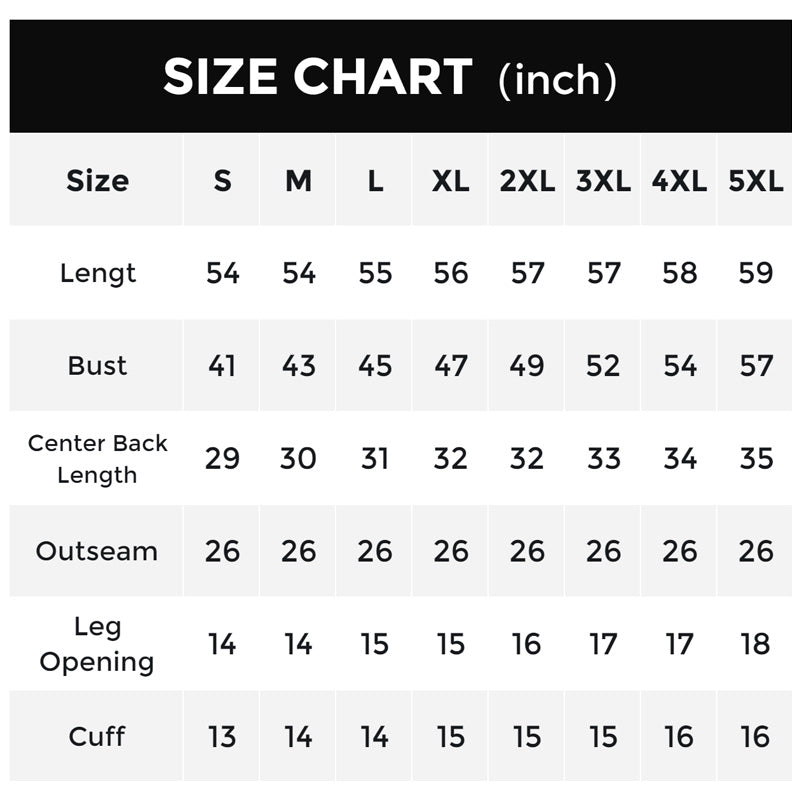Image resolution: width=800 pixels, height=800 pixels.
Task: Click the Leg Opening row label
Action: coord(97,644)
